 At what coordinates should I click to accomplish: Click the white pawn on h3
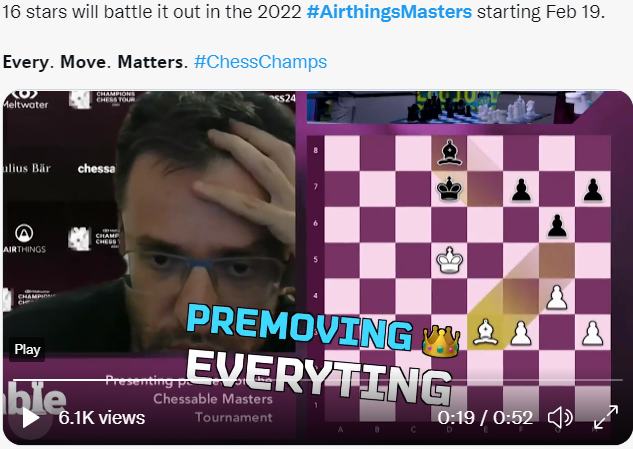click(593, 333)
